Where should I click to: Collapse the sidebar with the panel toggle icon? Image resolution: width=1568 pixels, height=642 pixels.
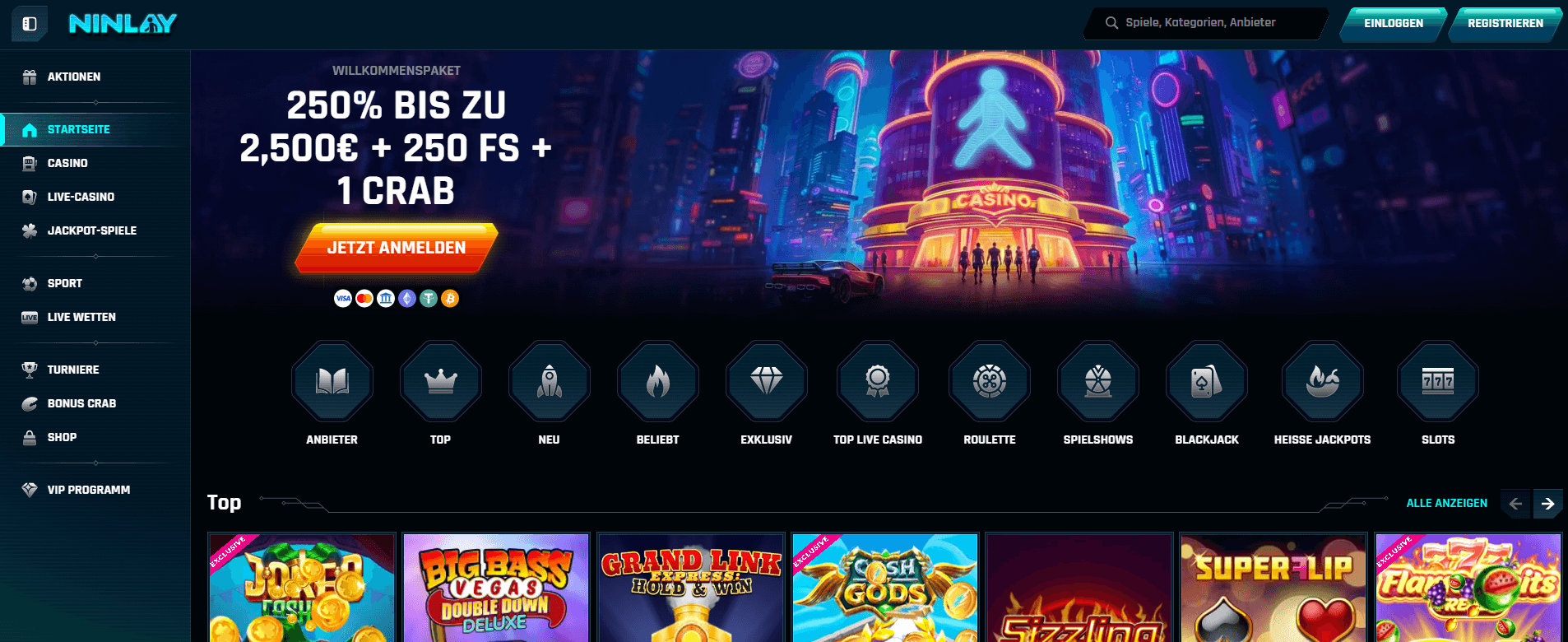click(x=30, y=24)
